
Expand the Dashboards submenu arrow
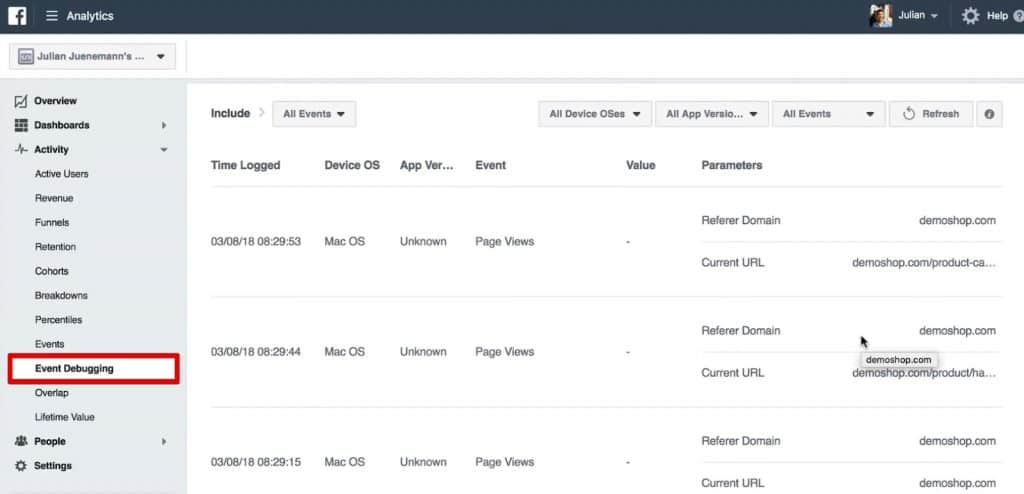click(164, 125)
